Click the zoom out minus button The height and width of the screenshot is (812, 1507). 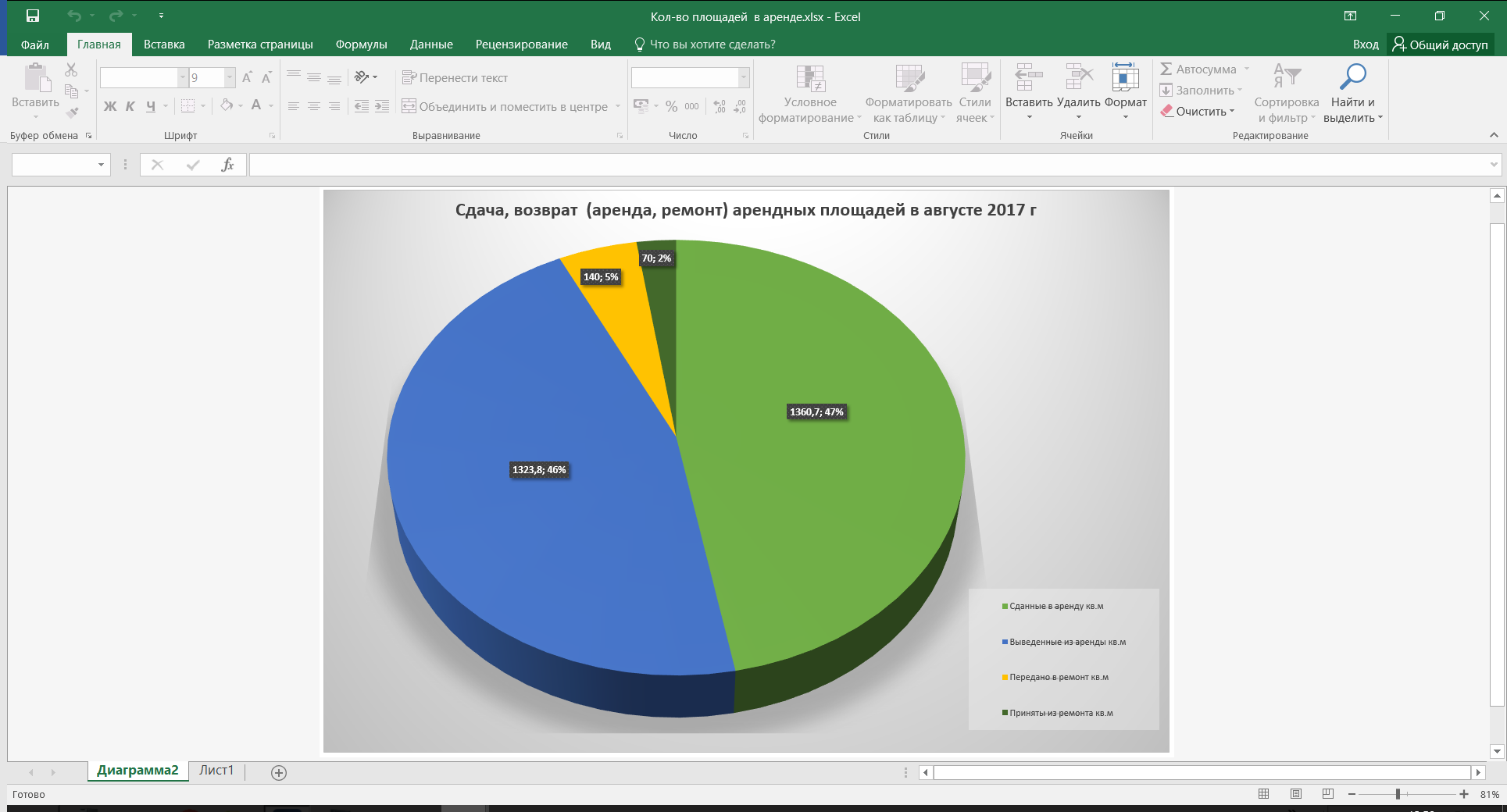[1352, 794]
